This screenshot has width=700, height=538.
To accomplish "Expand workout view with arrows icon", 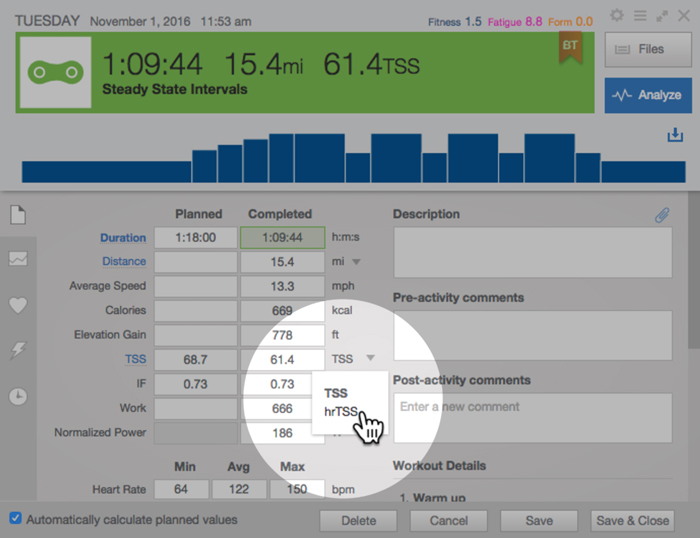I will click(x=662, y=17).
